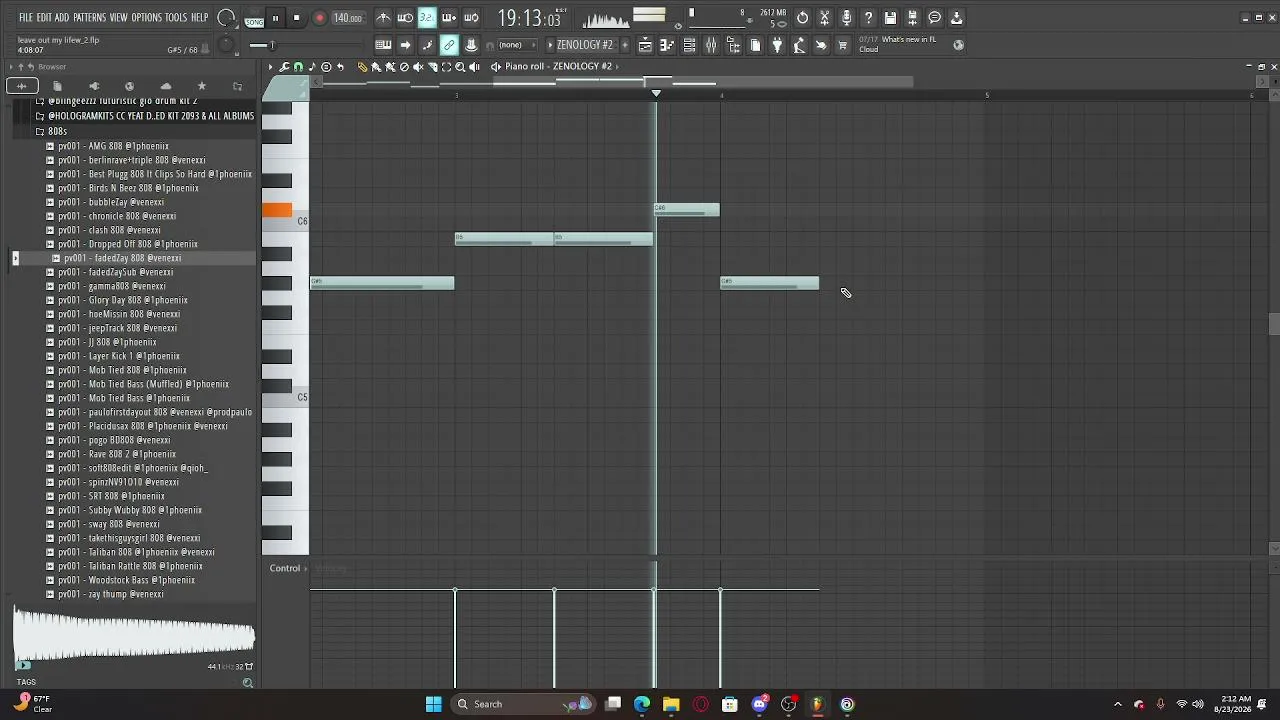Open the ADD menu

point(62,18)
